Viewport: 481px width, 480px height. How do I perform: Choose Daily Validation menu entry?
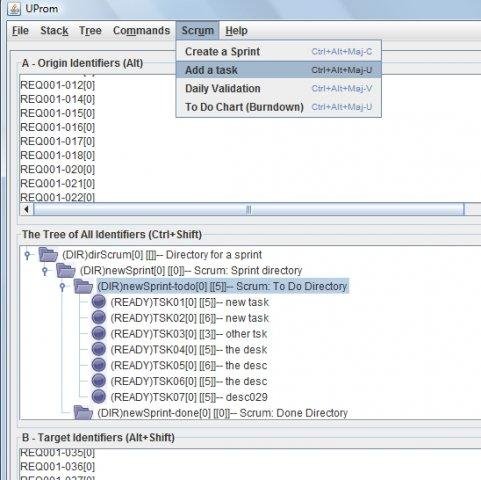[279, 88]
